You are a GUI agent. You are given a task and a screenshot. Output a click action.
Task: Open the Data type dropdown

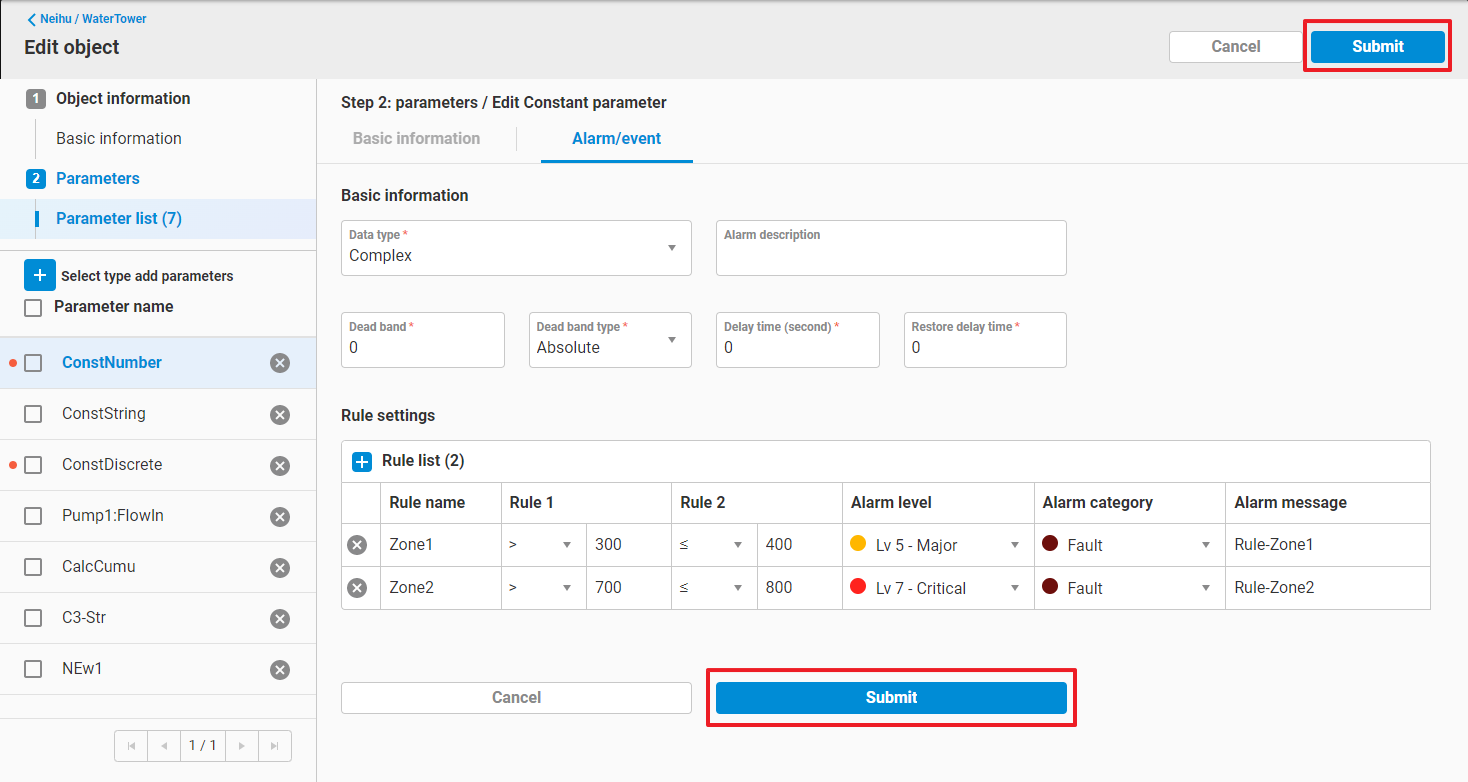[516, 248]
